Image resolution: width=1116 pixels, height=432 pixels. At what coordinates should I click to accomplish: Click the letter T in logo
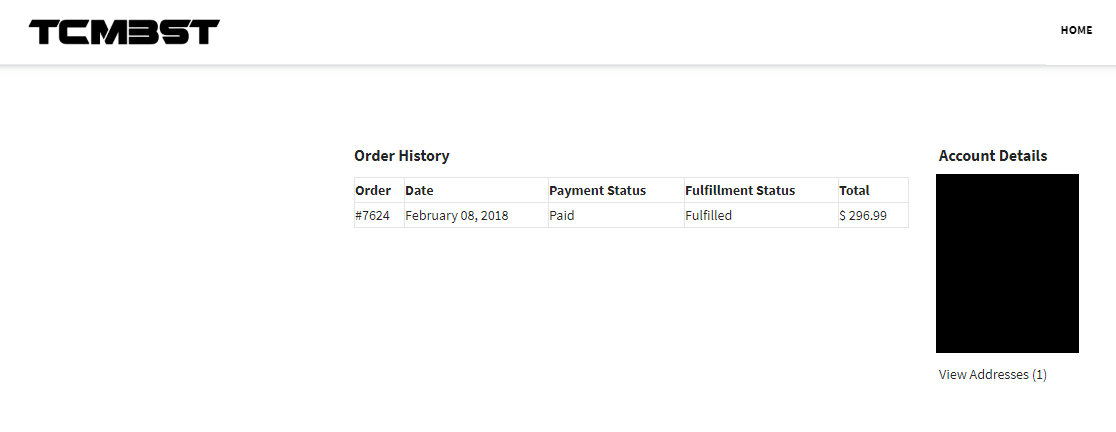[44, 31]
